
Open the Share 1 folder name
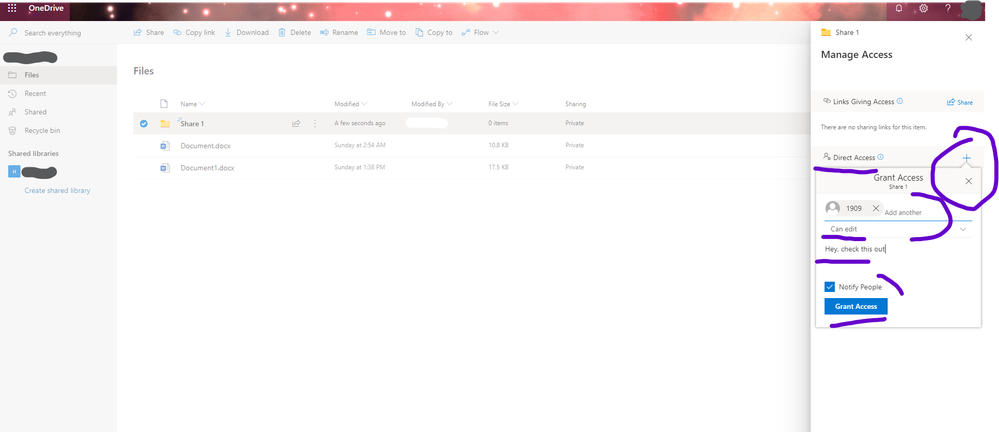(192, 124)
